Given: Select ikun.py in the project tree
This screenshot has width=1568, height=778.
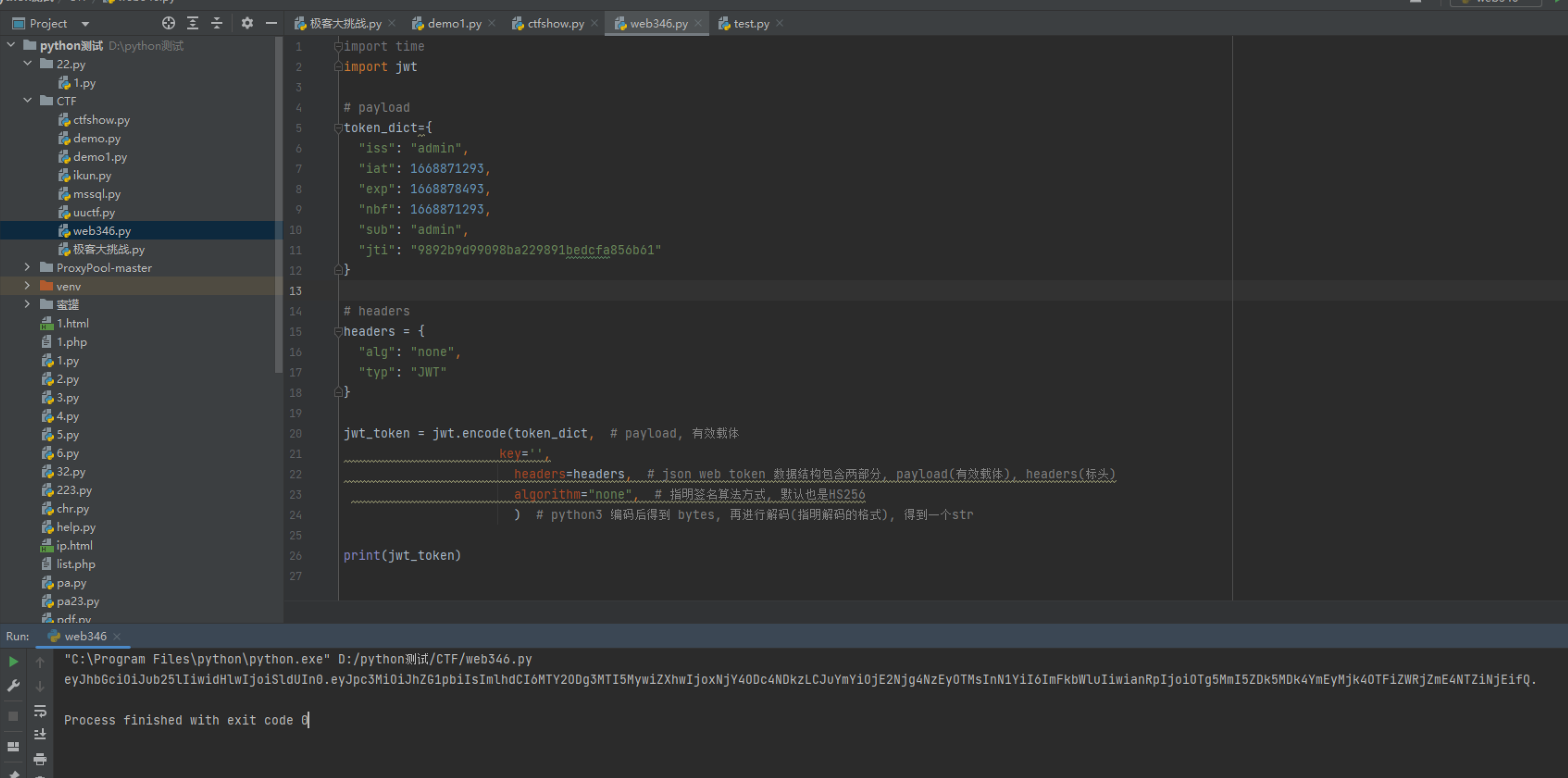Looking at the screenshot, I should click(85, 175).
